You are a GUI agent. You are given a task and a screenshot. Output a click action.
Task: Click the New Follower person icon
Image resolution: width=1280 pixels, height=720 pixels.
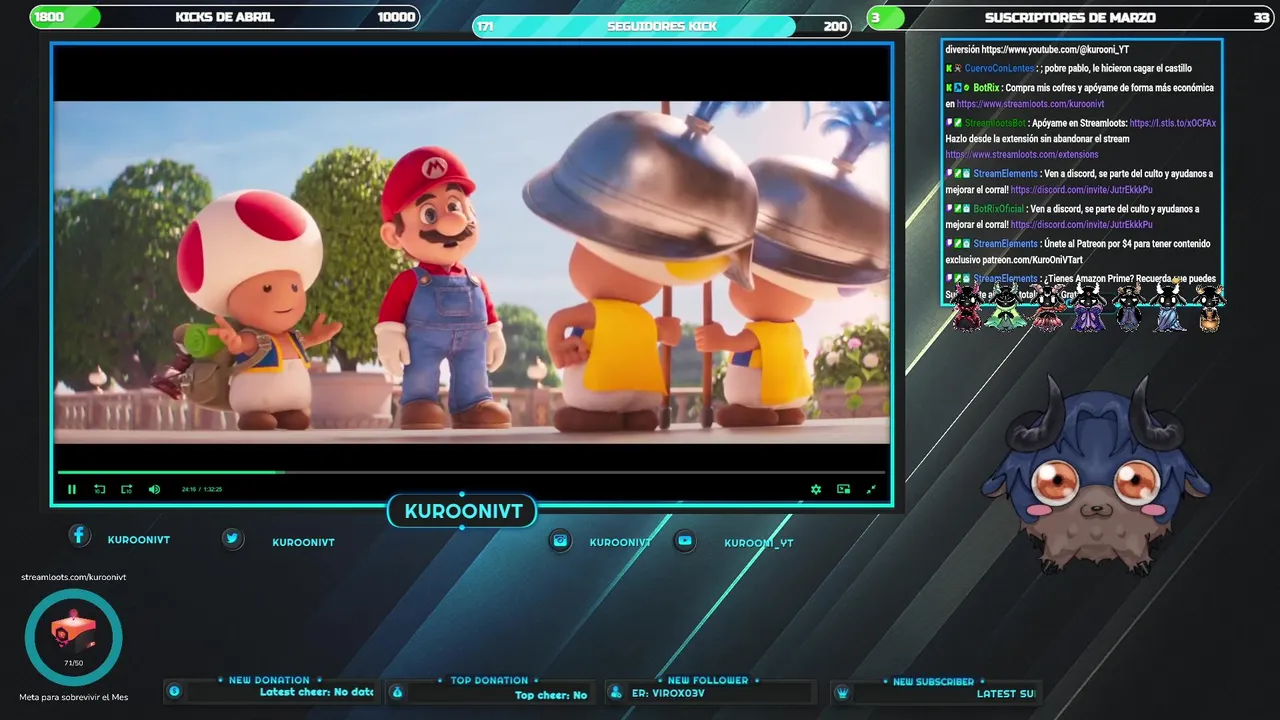click(614, 692)
